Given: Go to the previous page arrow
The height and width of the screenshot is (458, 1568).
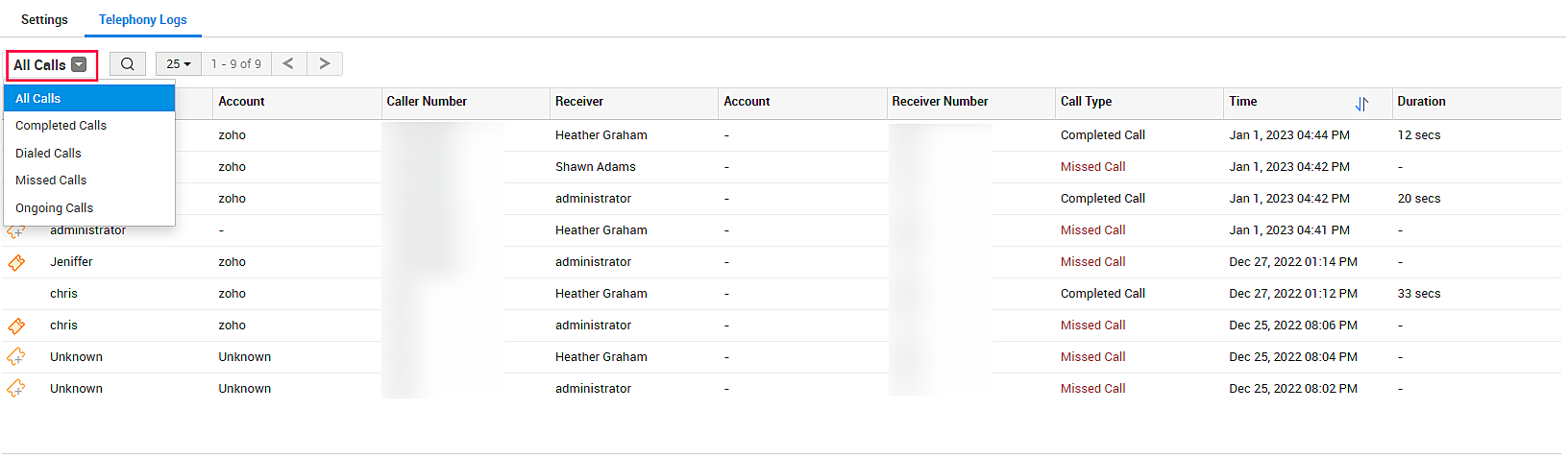Looking at the screenshot, I should (288, 63).
